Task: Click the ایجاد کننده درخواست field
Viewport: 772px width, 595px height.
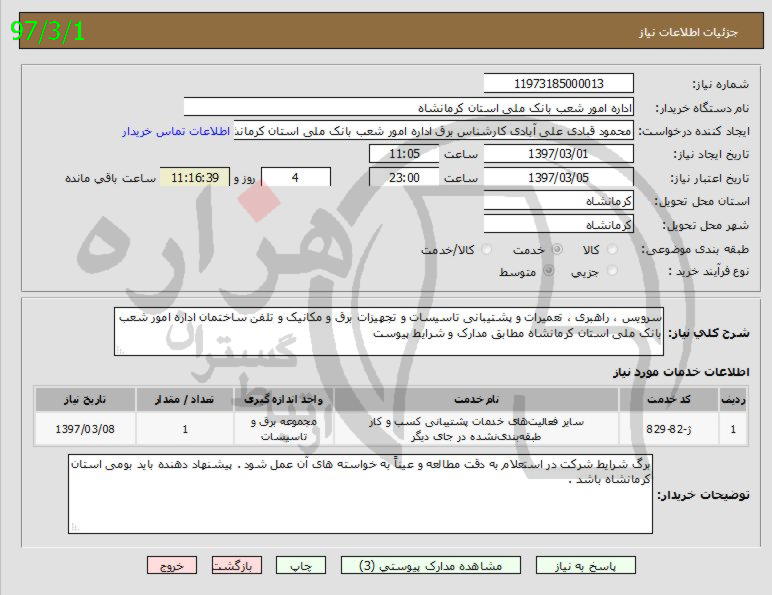Action: click(434, 131)
